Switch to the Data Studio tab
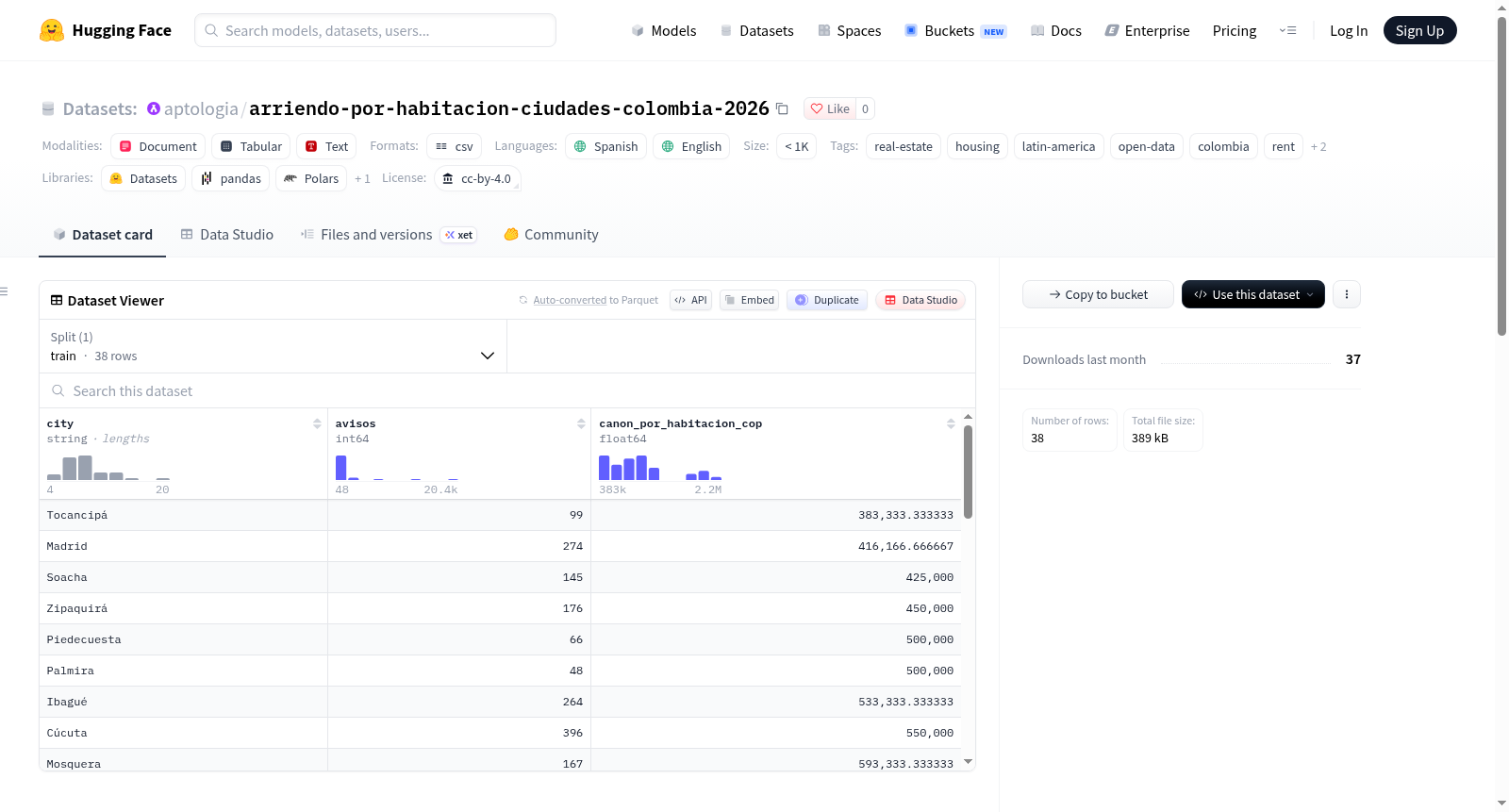 pos(227,235)
